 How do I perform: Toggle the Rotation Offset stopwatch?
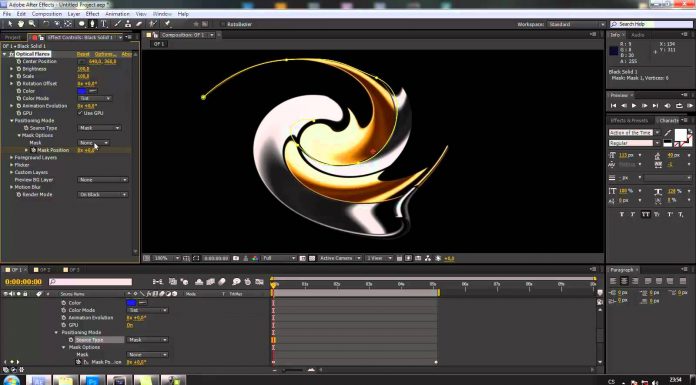pos(19,83)
